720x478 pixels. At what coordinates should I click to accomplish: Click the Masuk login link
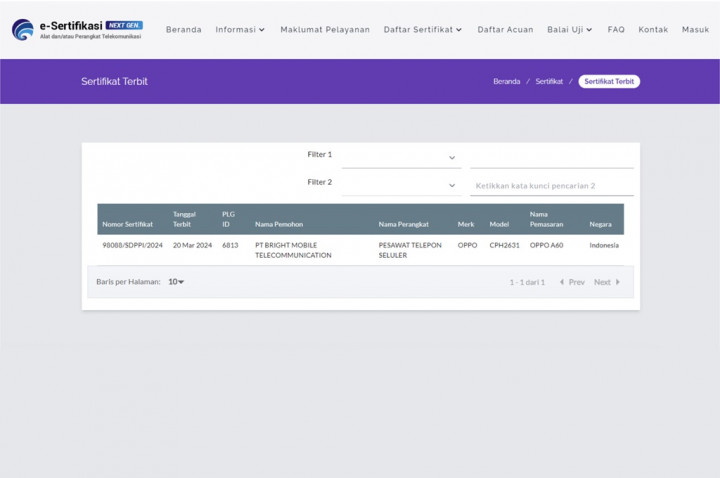695,30
